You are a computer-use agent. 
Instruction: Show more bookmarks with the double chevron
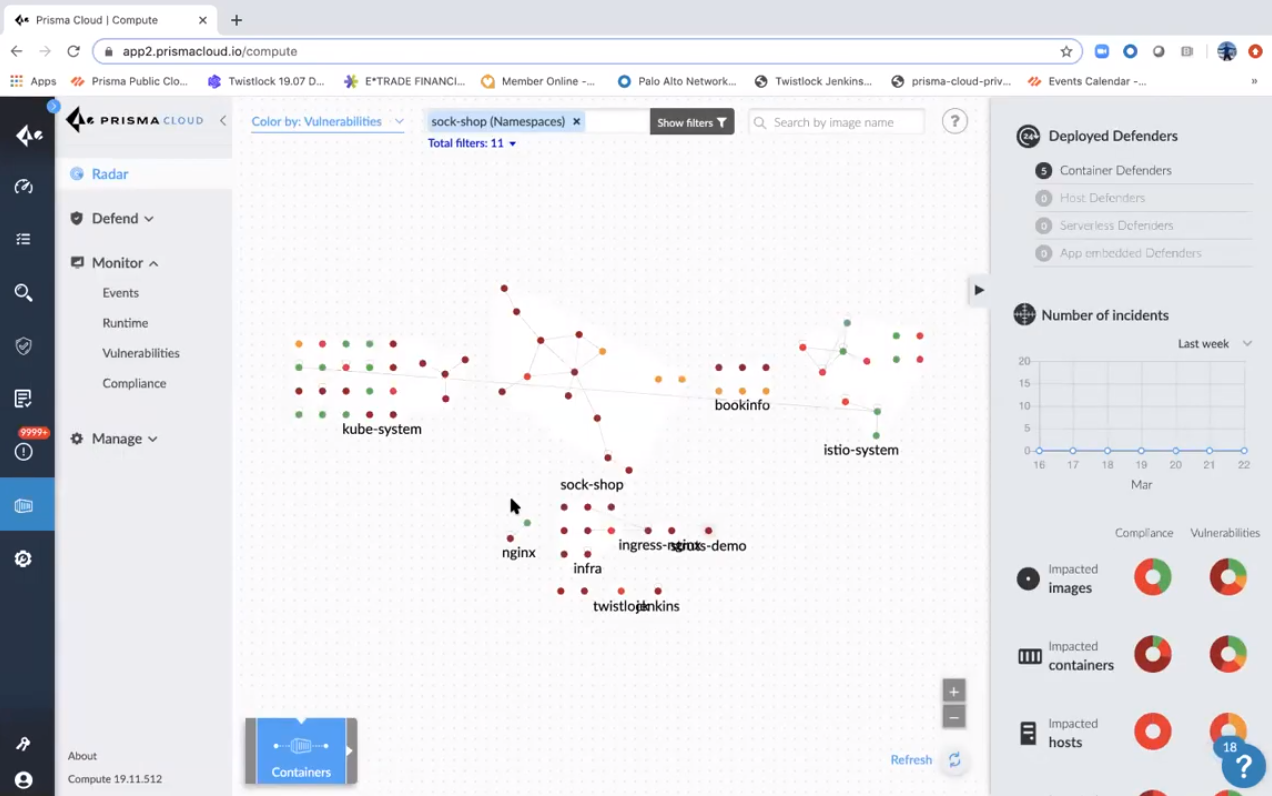tap(1254, 82)
